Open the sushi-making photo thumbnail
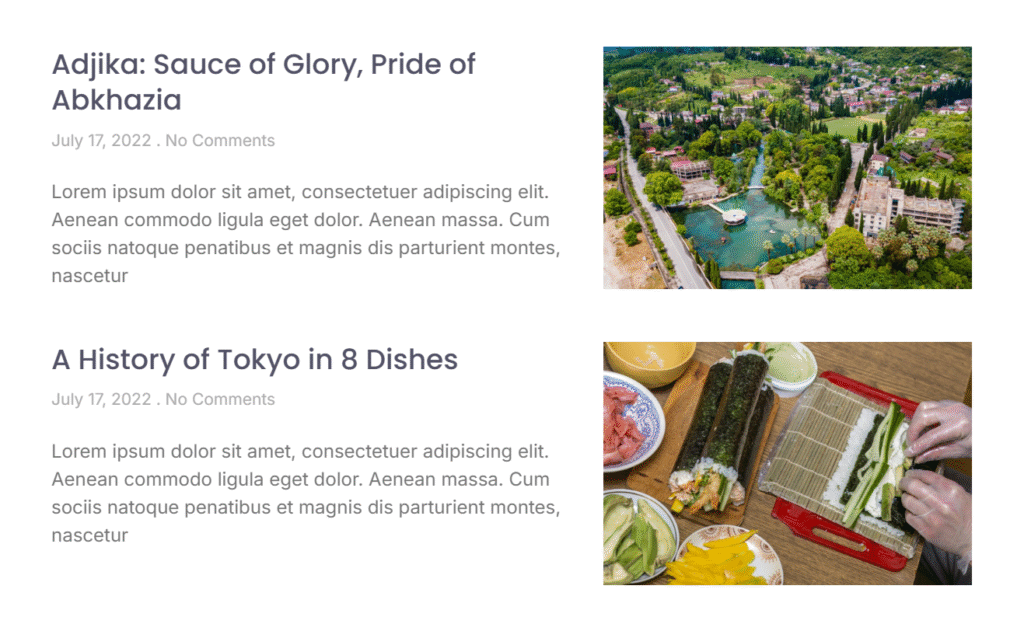Image resolution: width=1024 pixels, height=624 pixels. click(x=787, y=463)
